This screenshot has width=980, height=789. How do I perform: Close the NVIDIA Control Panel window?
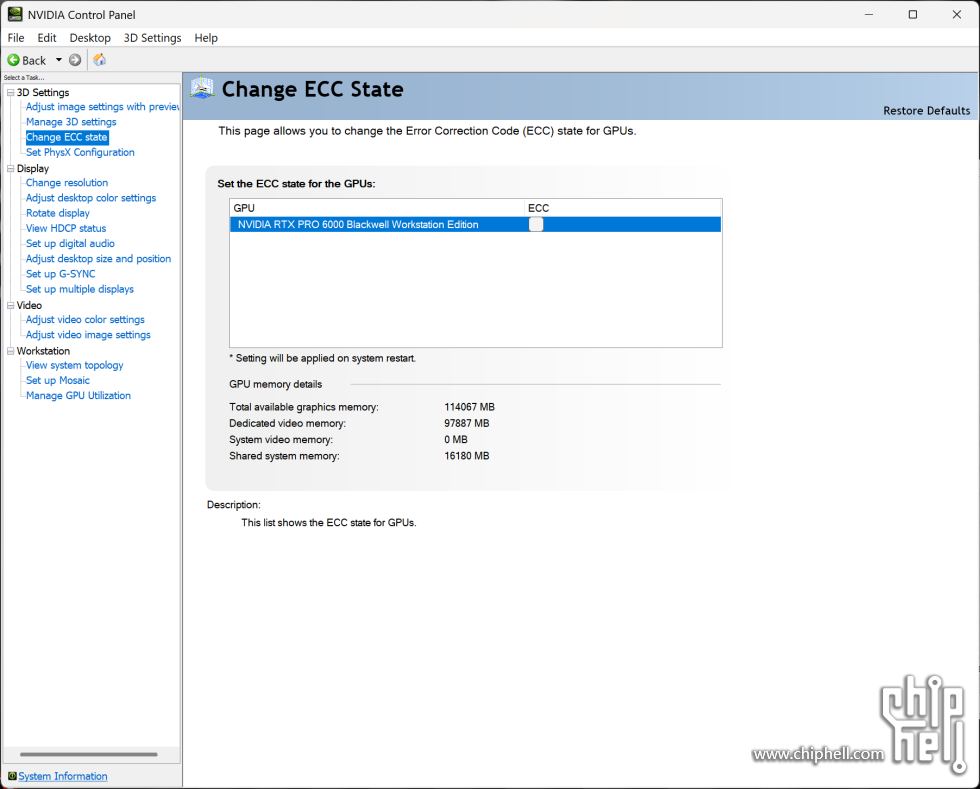[956, 14]
